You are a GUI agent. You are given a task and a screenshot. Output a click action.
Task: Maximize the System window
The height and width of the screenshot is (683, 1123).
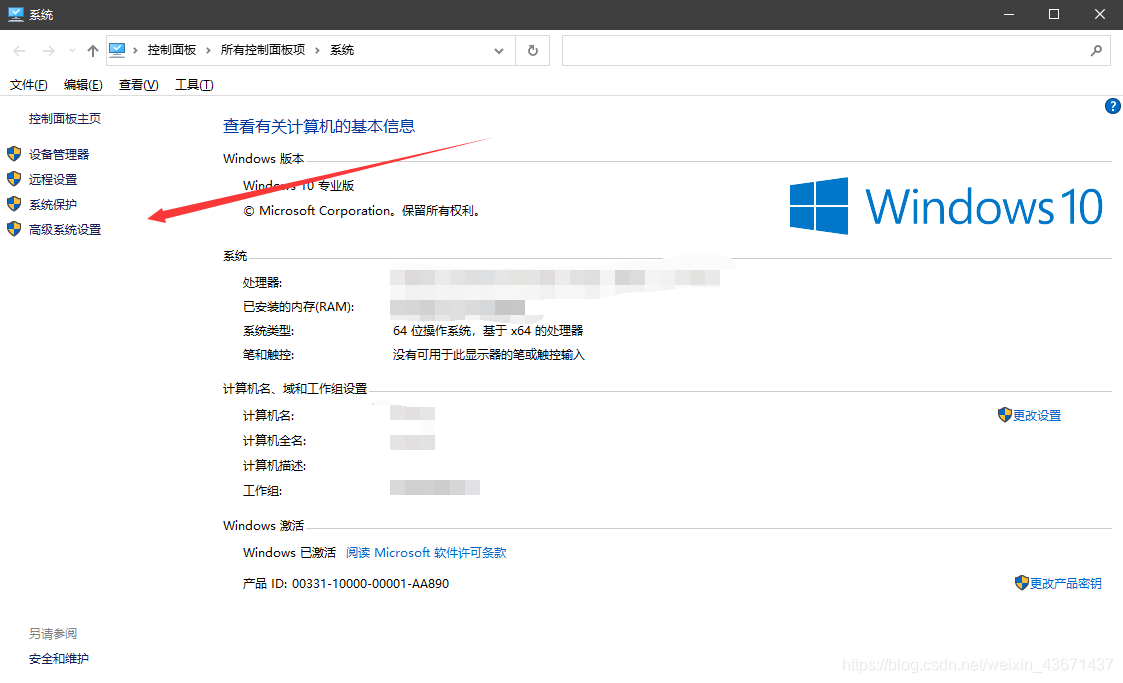(x=1054, y=14)
